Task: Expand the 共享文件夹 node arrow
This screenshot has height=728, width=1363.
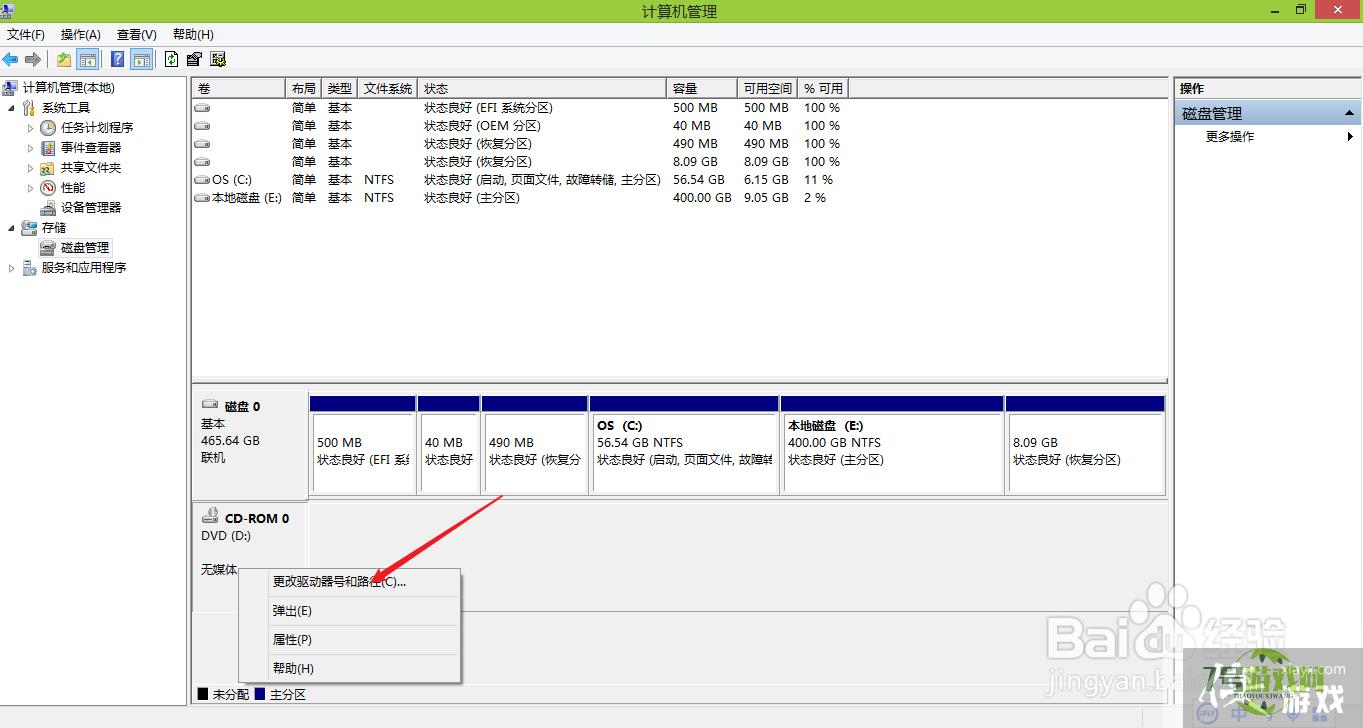Action: click(x=30, y=168)
